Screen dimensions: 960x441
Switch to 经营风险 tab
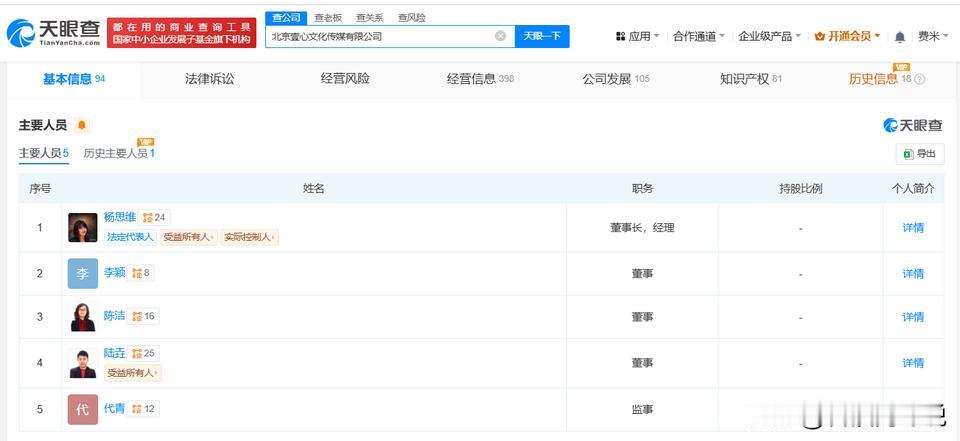tap(345, 79)
